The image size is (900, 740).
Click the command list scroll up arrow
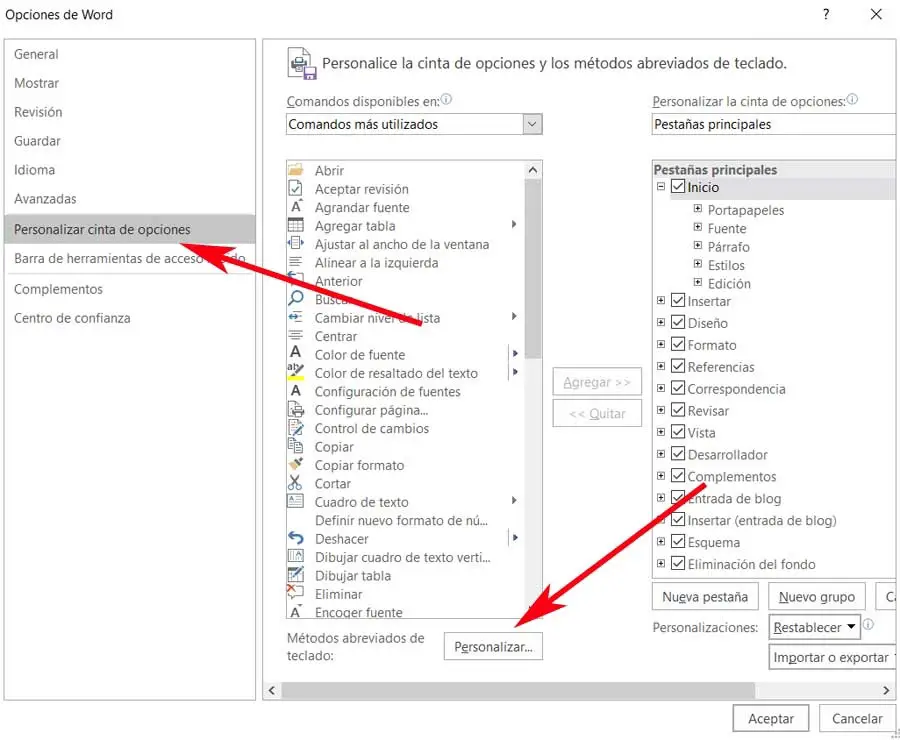533,170
